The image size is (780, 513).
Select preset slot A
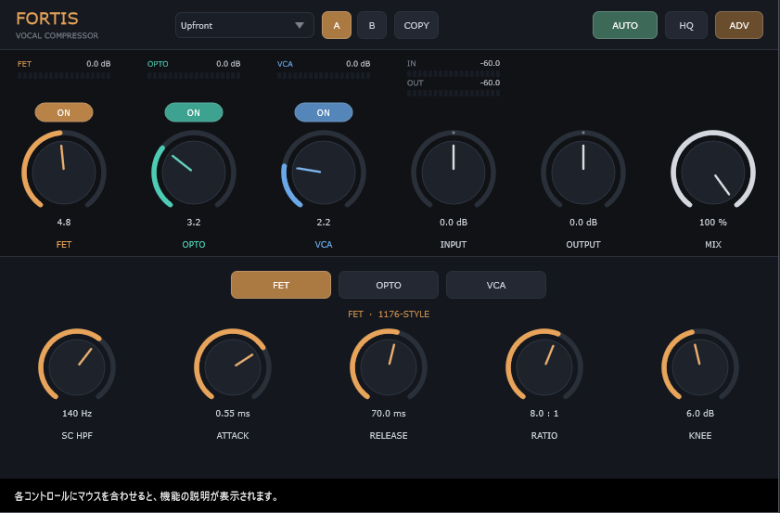click(337, 25)
